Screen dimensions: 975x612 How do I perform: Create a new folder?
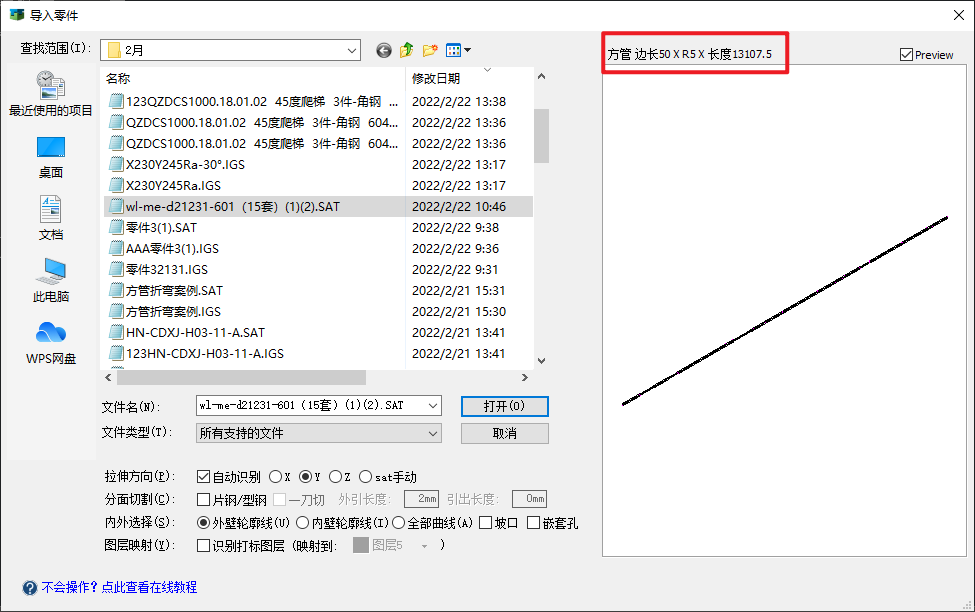coord(430,50)
